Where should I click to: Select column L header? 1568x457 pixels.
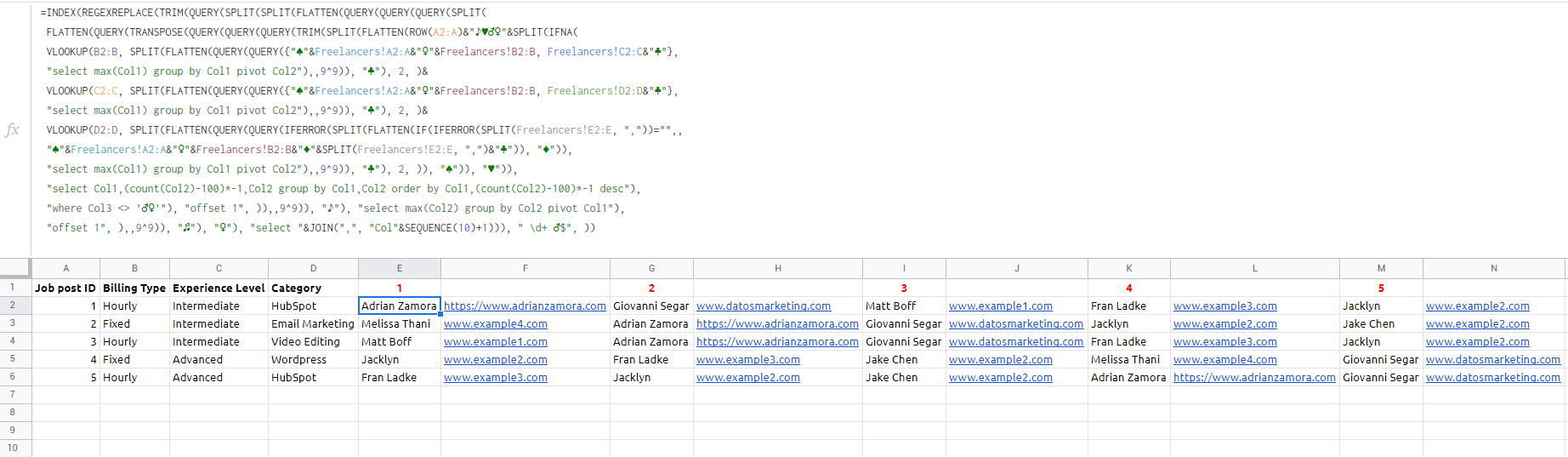tap(1255, 268)
